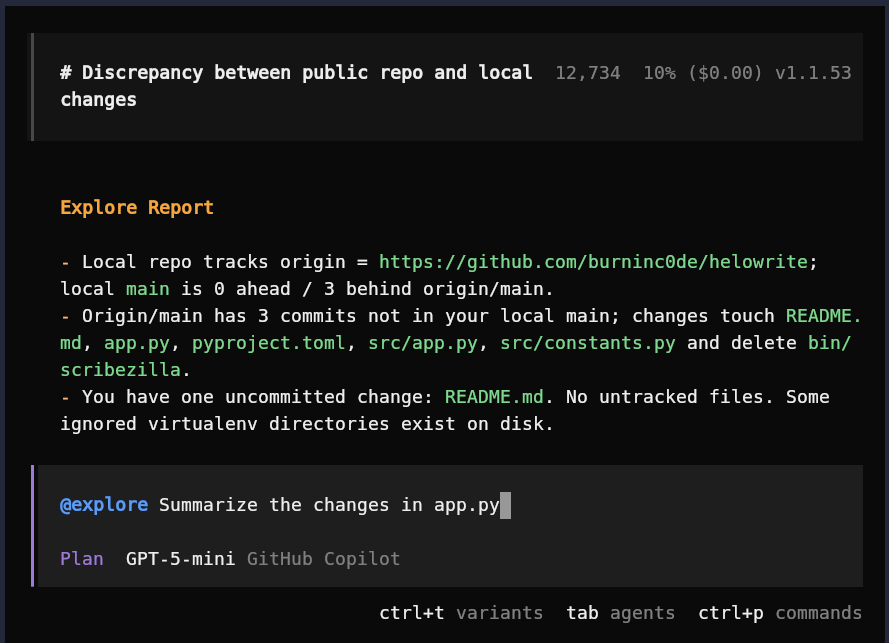
Task: Open the github.com/burninc0de/helowrite link
Action: (593, 262)
